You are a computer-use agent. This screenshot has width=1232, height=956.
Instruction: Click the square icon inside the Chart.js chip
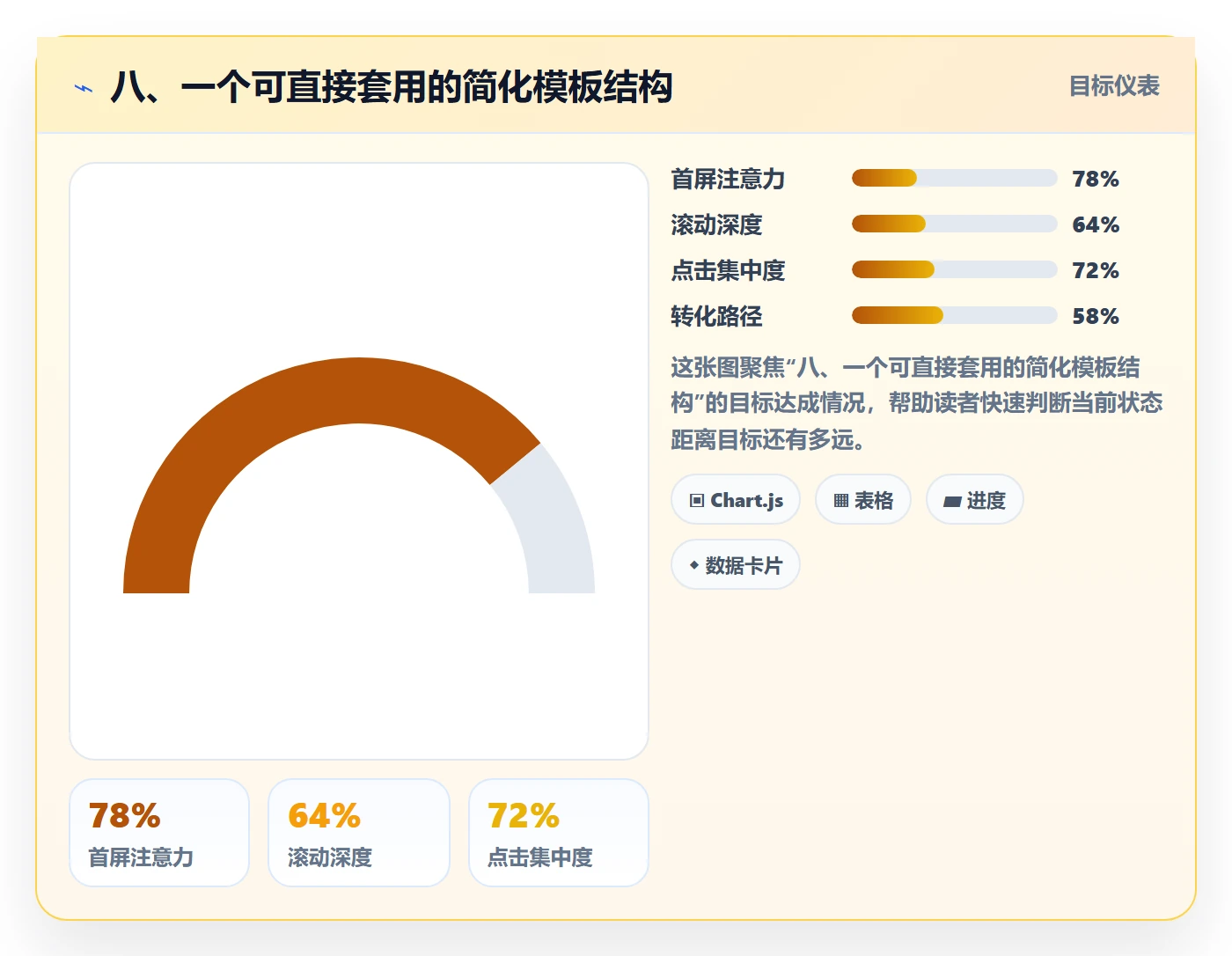[x=697, y=501]
